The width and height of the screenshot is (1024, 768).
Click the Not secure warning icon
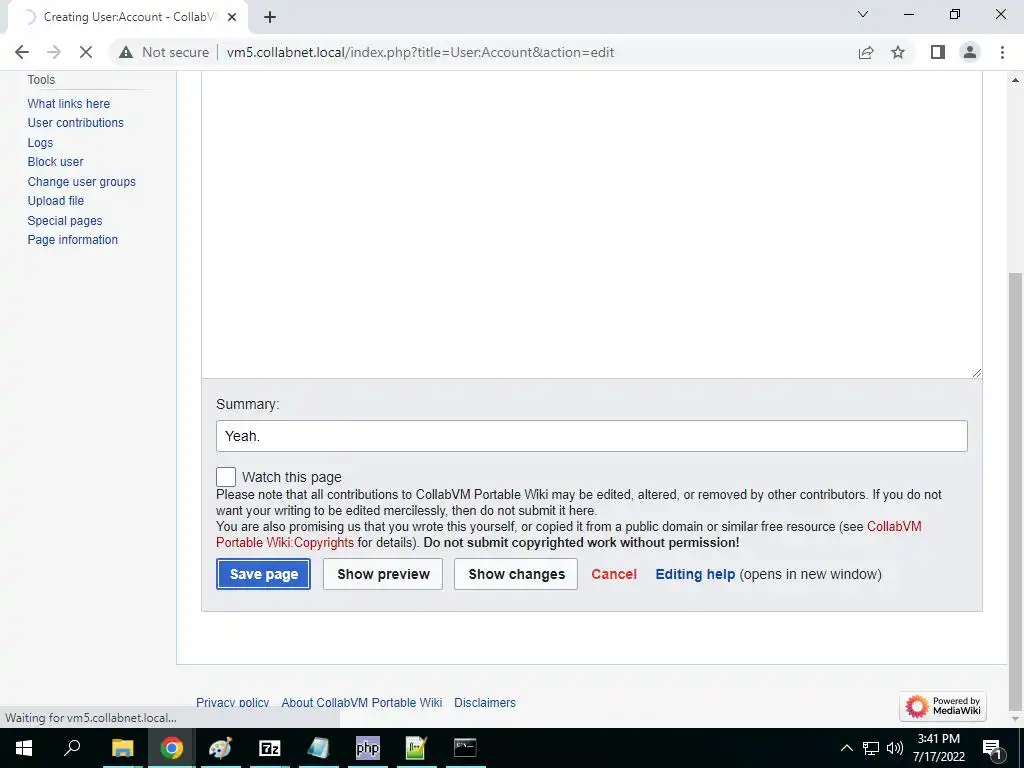click(126, 52)
